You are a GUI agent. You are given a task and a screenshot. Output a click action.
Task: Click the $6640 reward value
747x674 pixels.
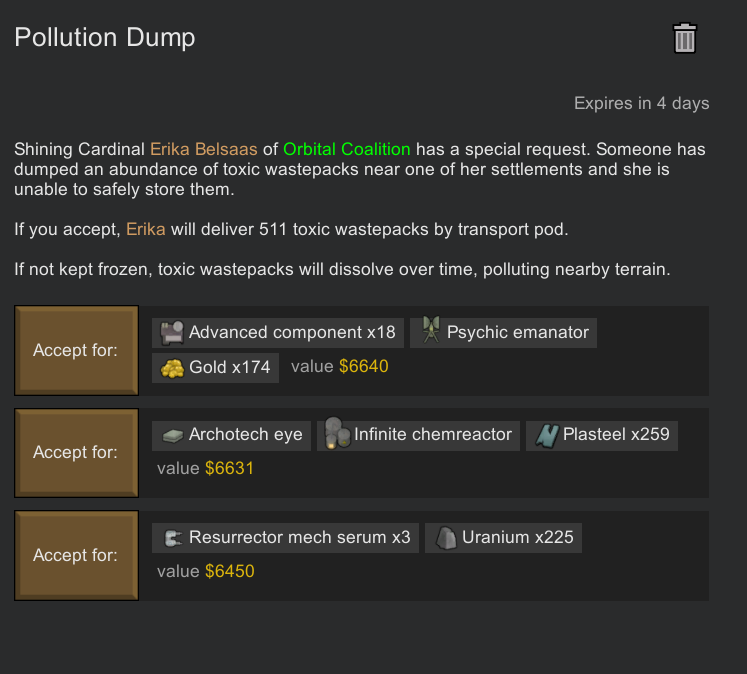364,366
